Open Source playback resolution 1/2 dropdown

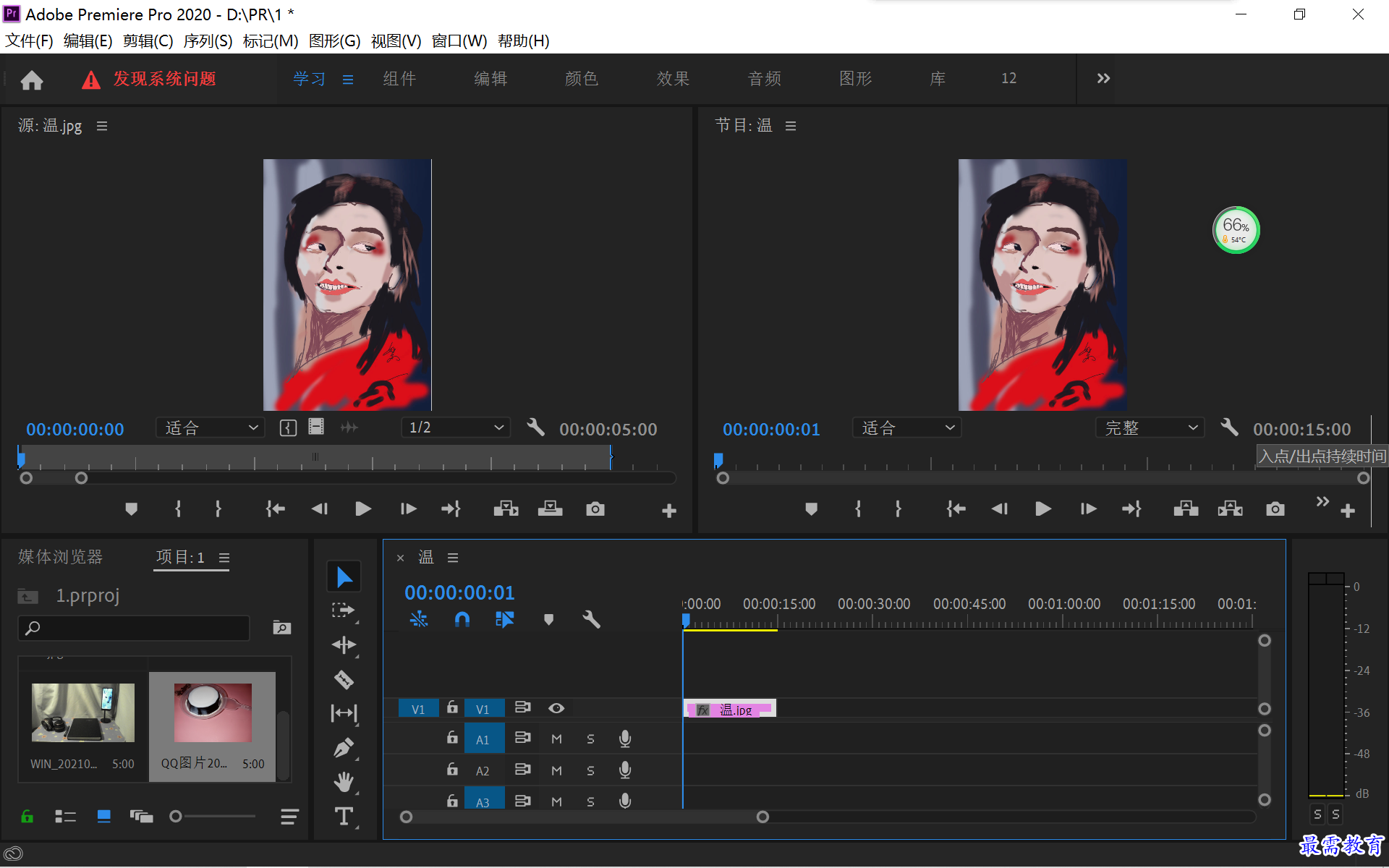pyautogui.click(x=456, y=428)
